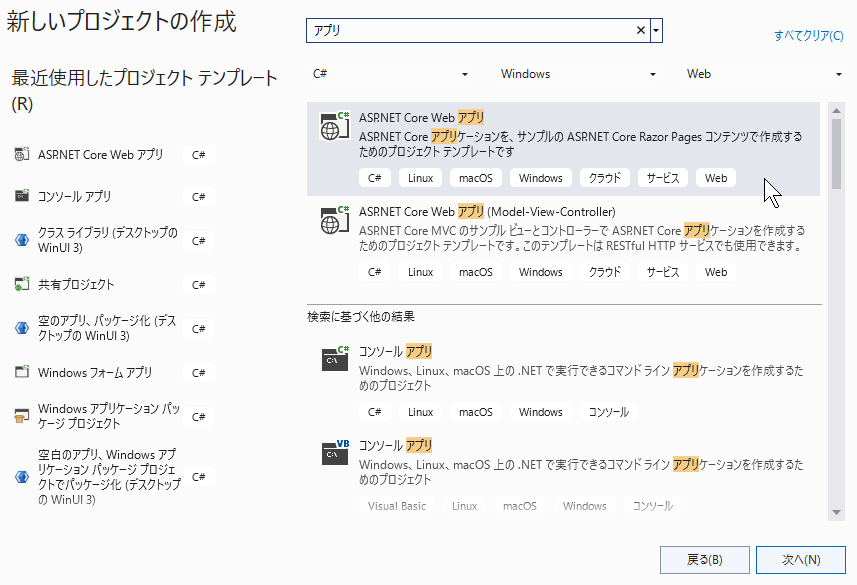Click the scrollbar down arrow in results
Viewport: 857px width, 585px height.
click(836, 512)
